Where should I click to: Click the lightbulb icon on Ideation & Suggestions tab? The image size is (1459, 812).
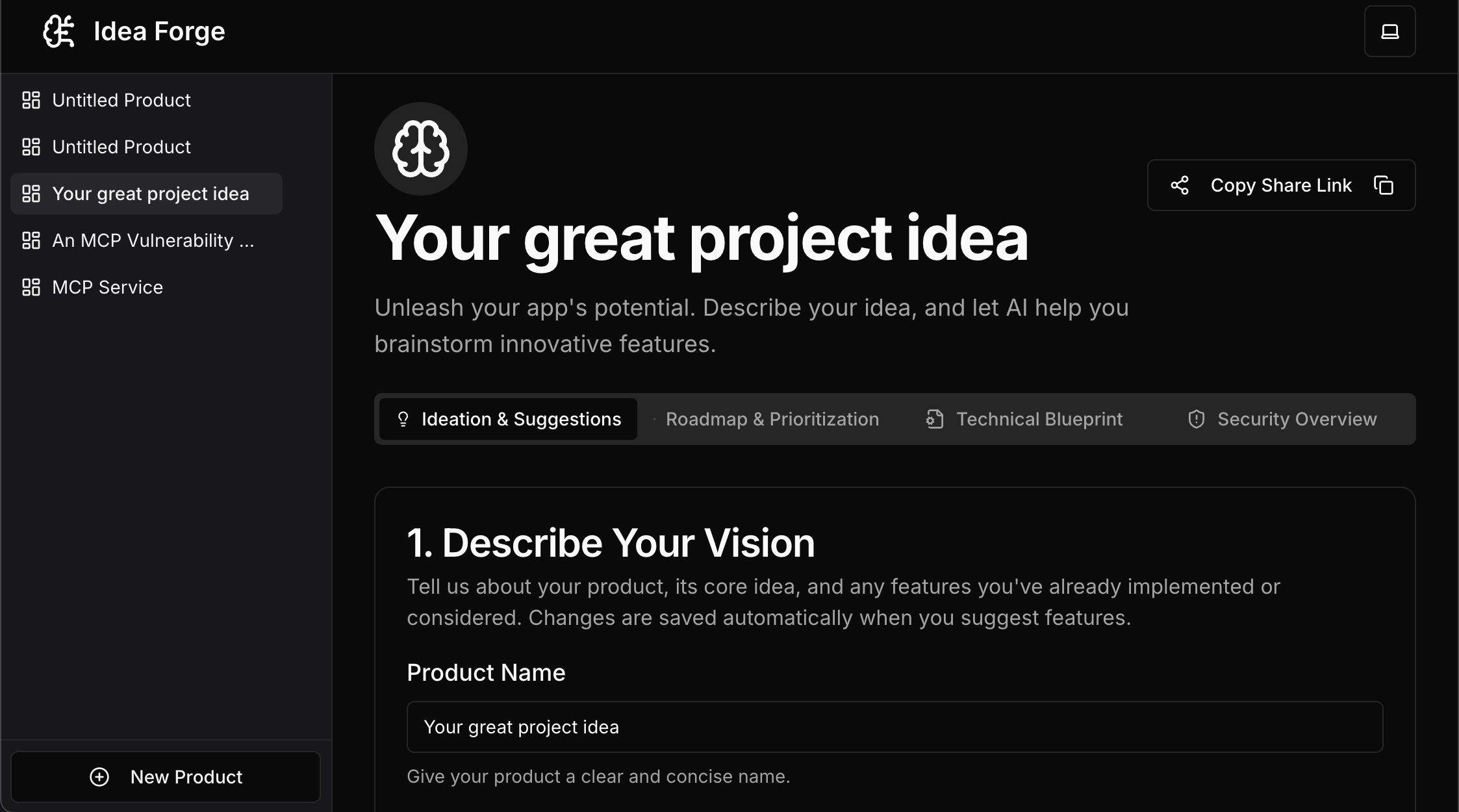(403, 419)
